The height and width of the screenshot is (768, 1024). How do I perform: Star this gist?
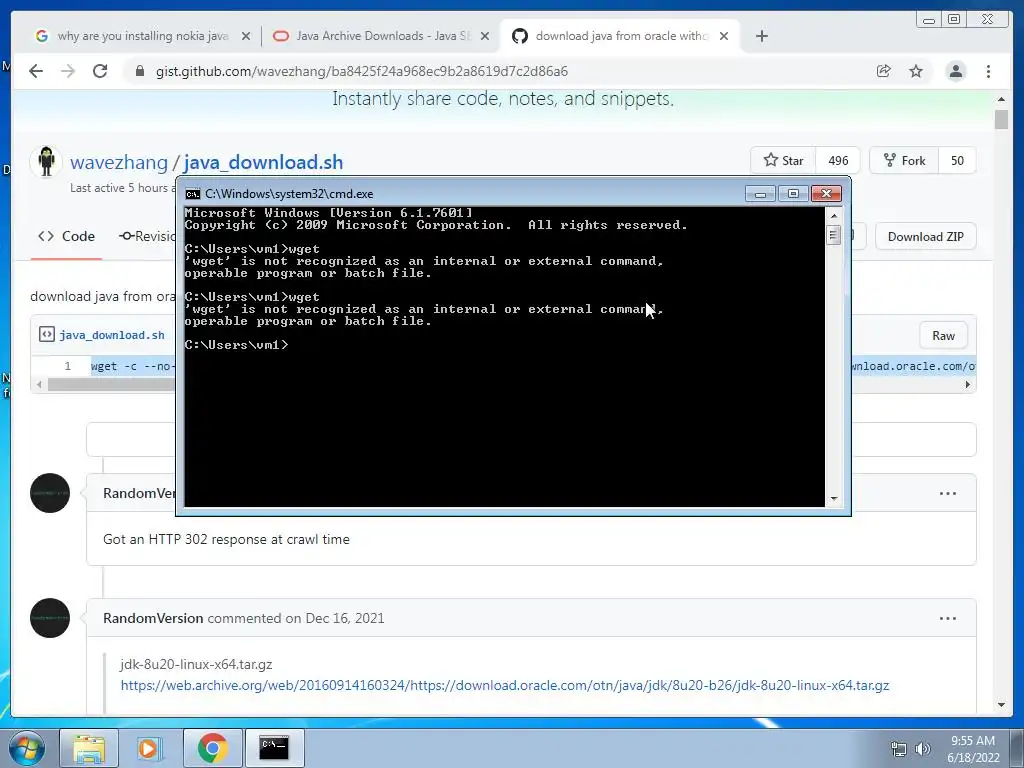[x=783, y=161]
